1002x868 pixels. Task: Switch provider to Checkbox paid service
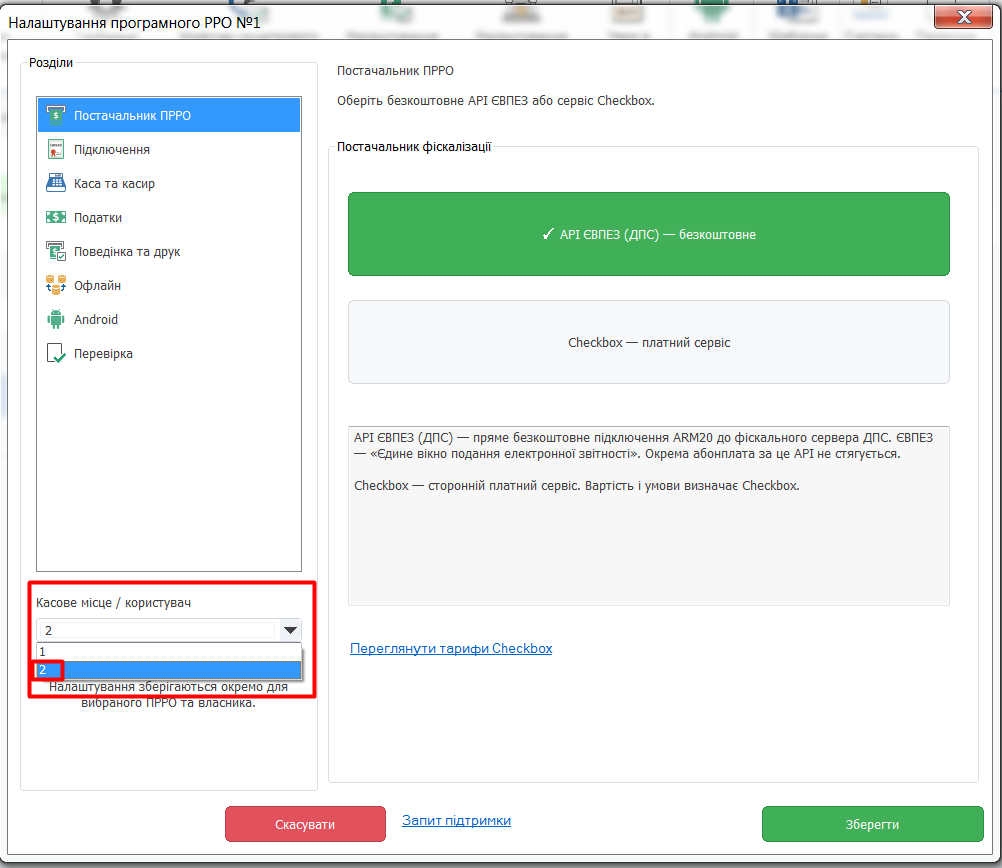(x=649, y=342)
